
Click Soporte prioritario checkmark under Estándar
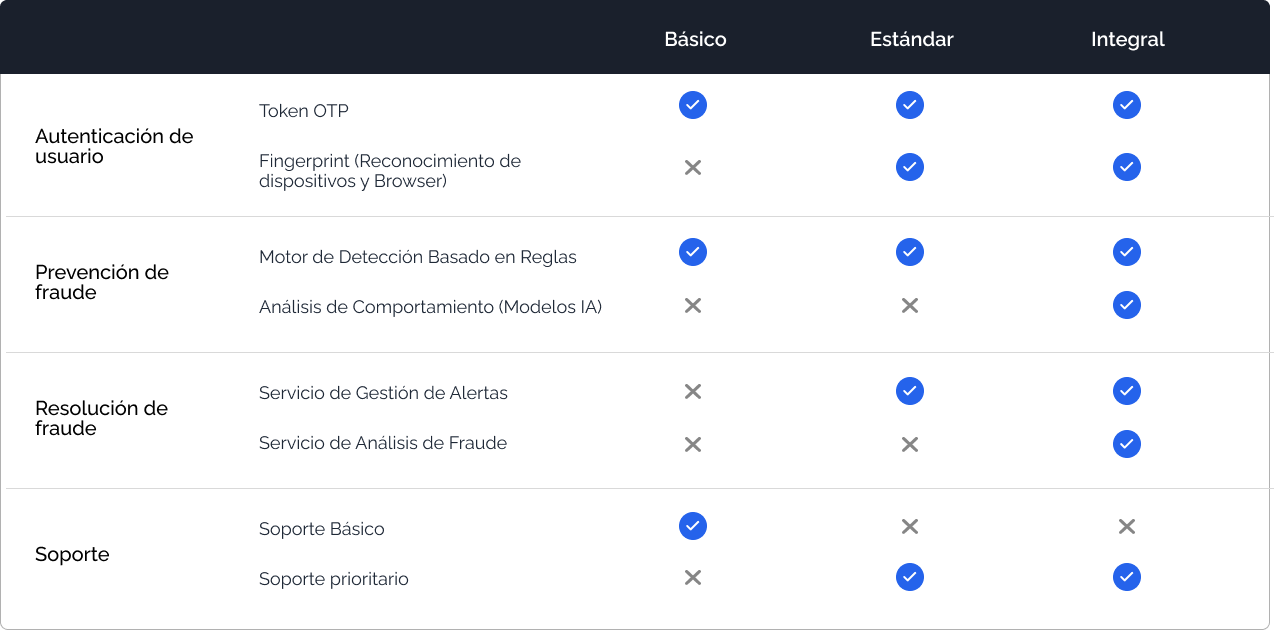click(x=910, y=577)
